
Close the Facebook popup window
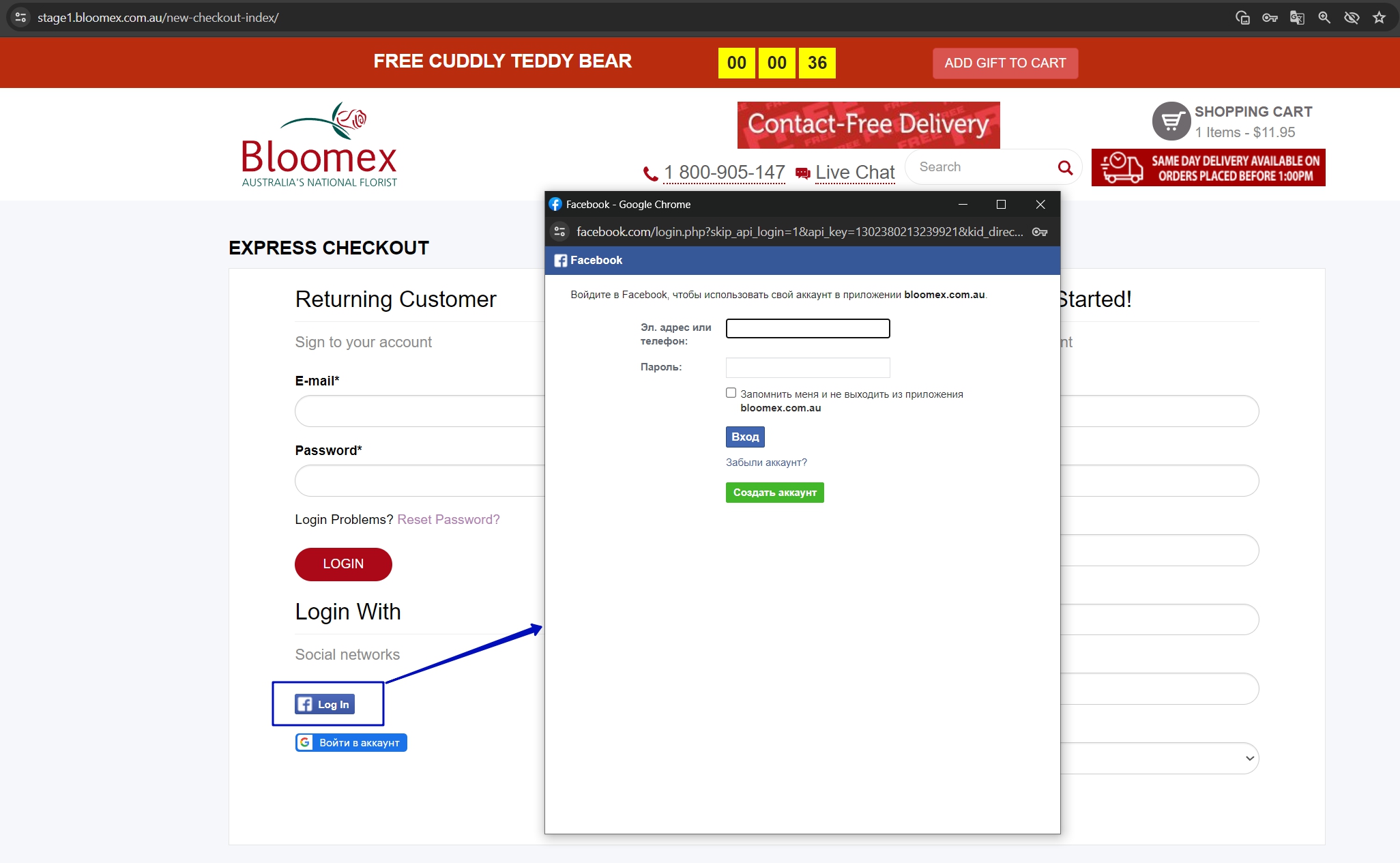(1040, 204)
